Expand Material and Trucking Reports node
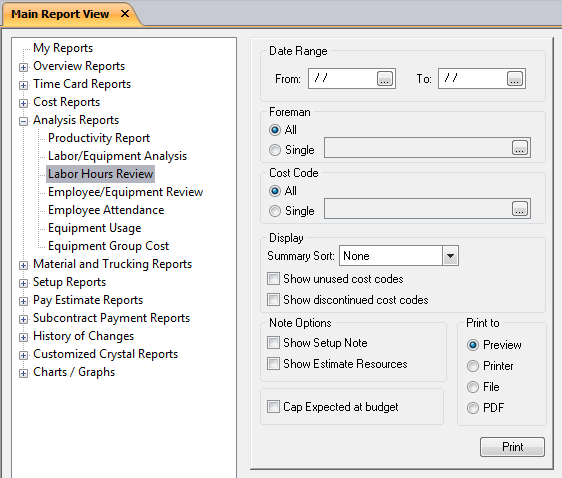 (x=23, y=265)
